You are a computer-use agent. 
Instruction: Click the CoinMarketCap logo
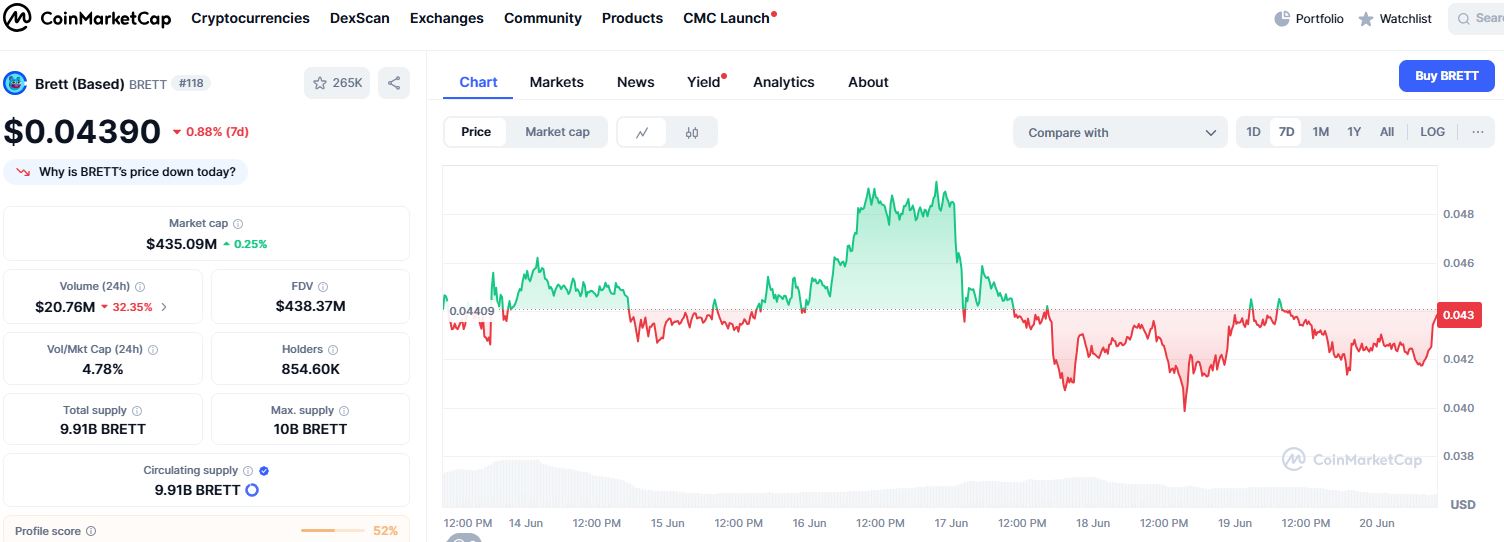click(88, 18)
